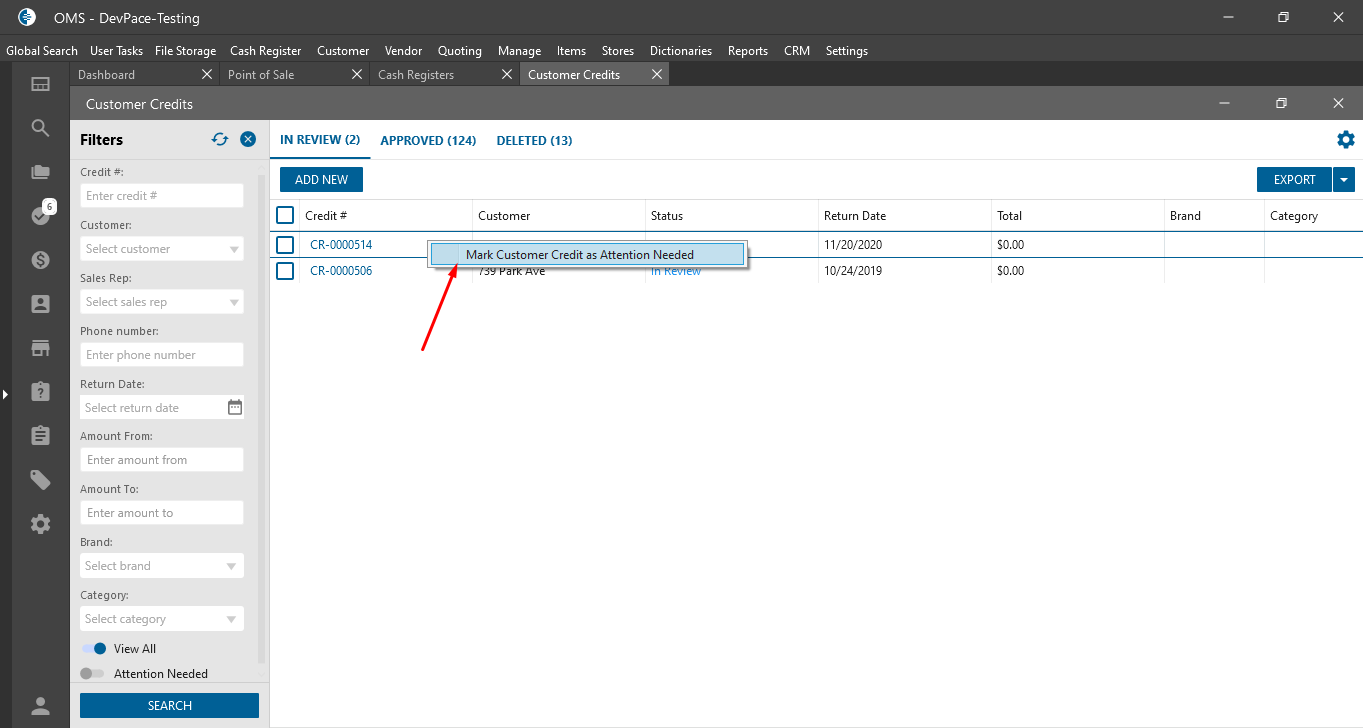Enable the Attention Needed toggle

(x=92, y=674)
